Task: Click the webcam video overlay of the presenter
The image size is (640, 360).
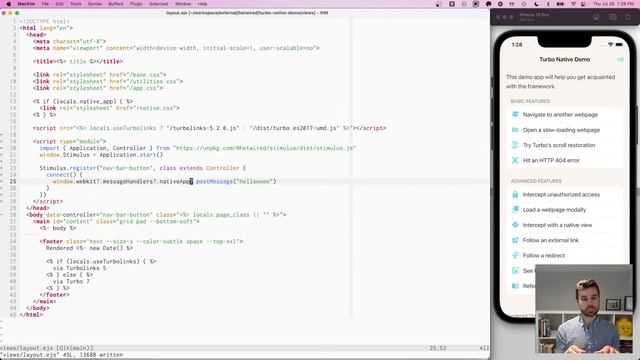Action: point(584,309)
